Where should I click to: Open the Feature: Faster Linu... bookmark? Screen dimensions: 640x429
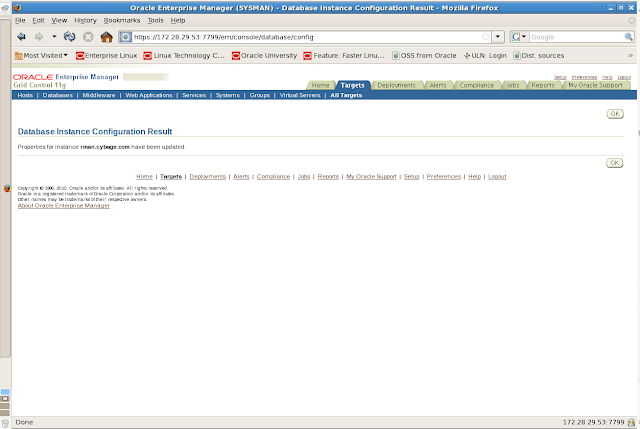coord(344,56)
